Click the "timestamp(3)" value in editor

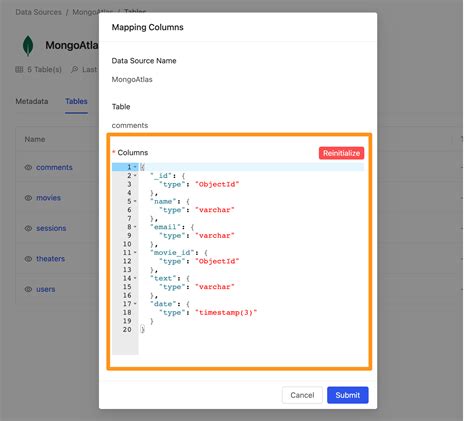coord(226,312)
